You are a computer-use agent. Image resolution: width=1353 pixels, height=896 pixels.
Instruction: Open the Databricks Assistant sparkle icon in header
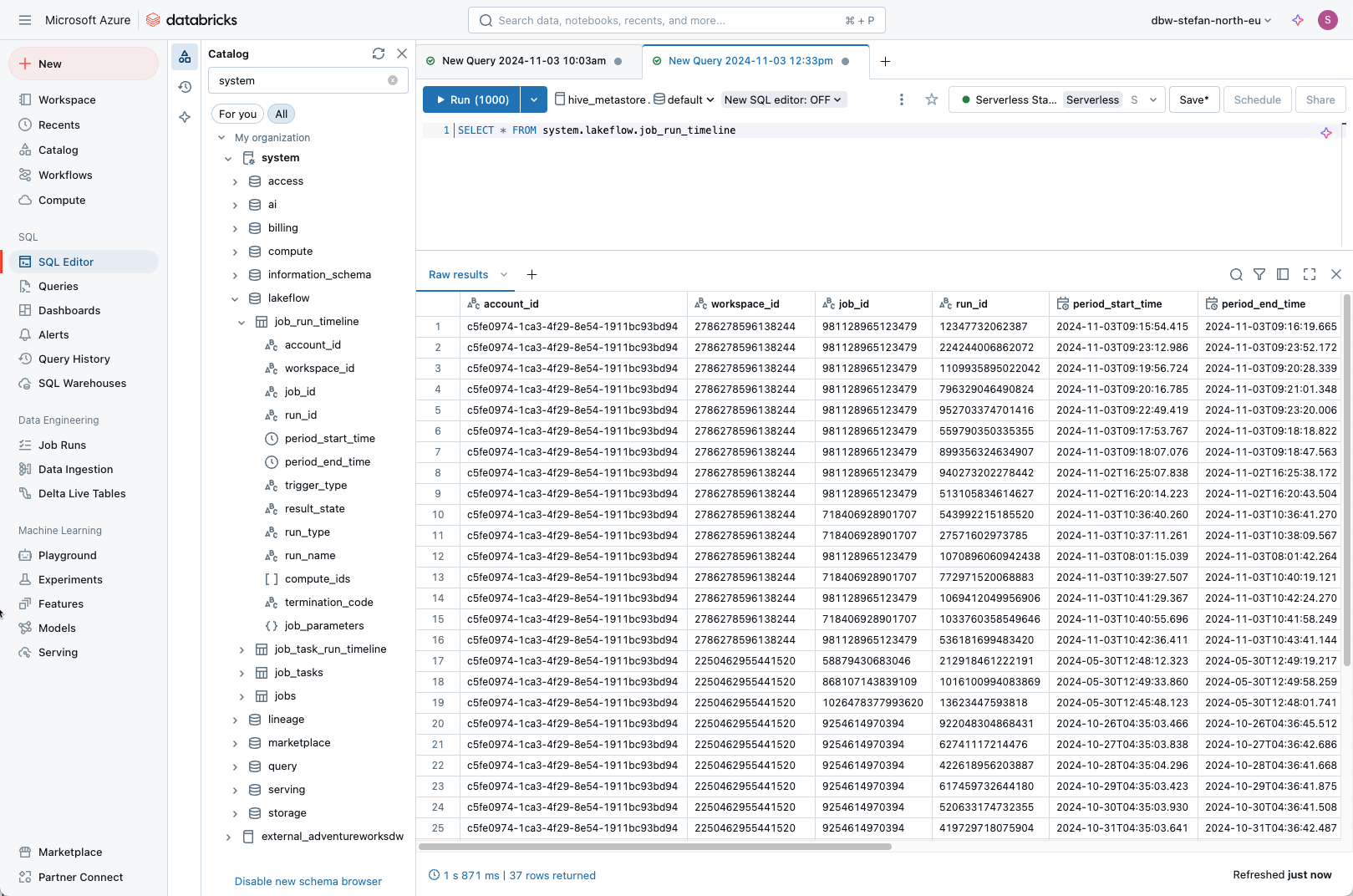(1298, 20)
